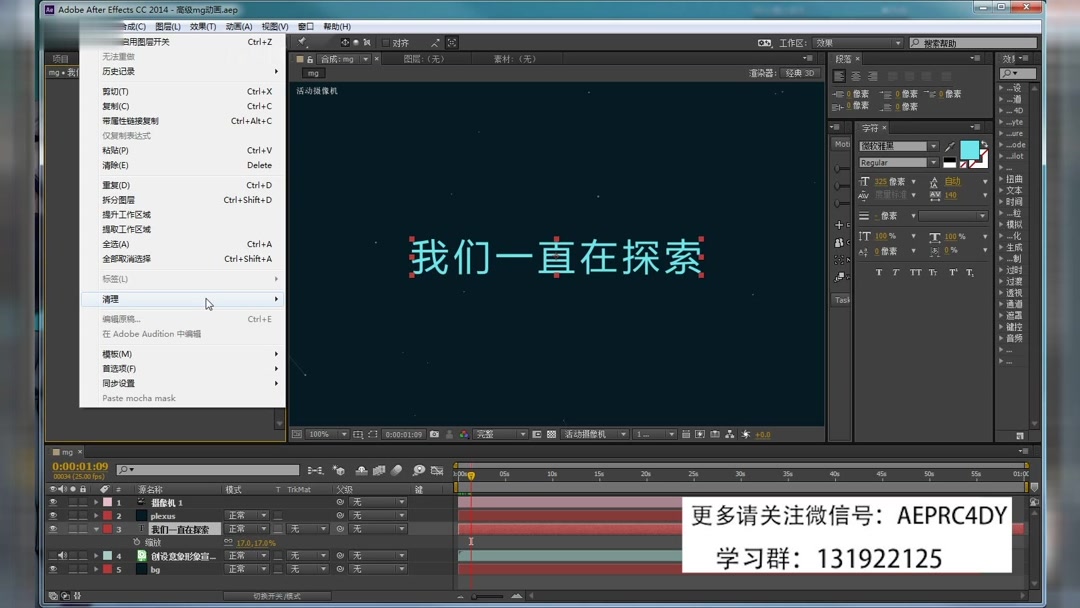Click the eyedropper in the Character panel

950,146
